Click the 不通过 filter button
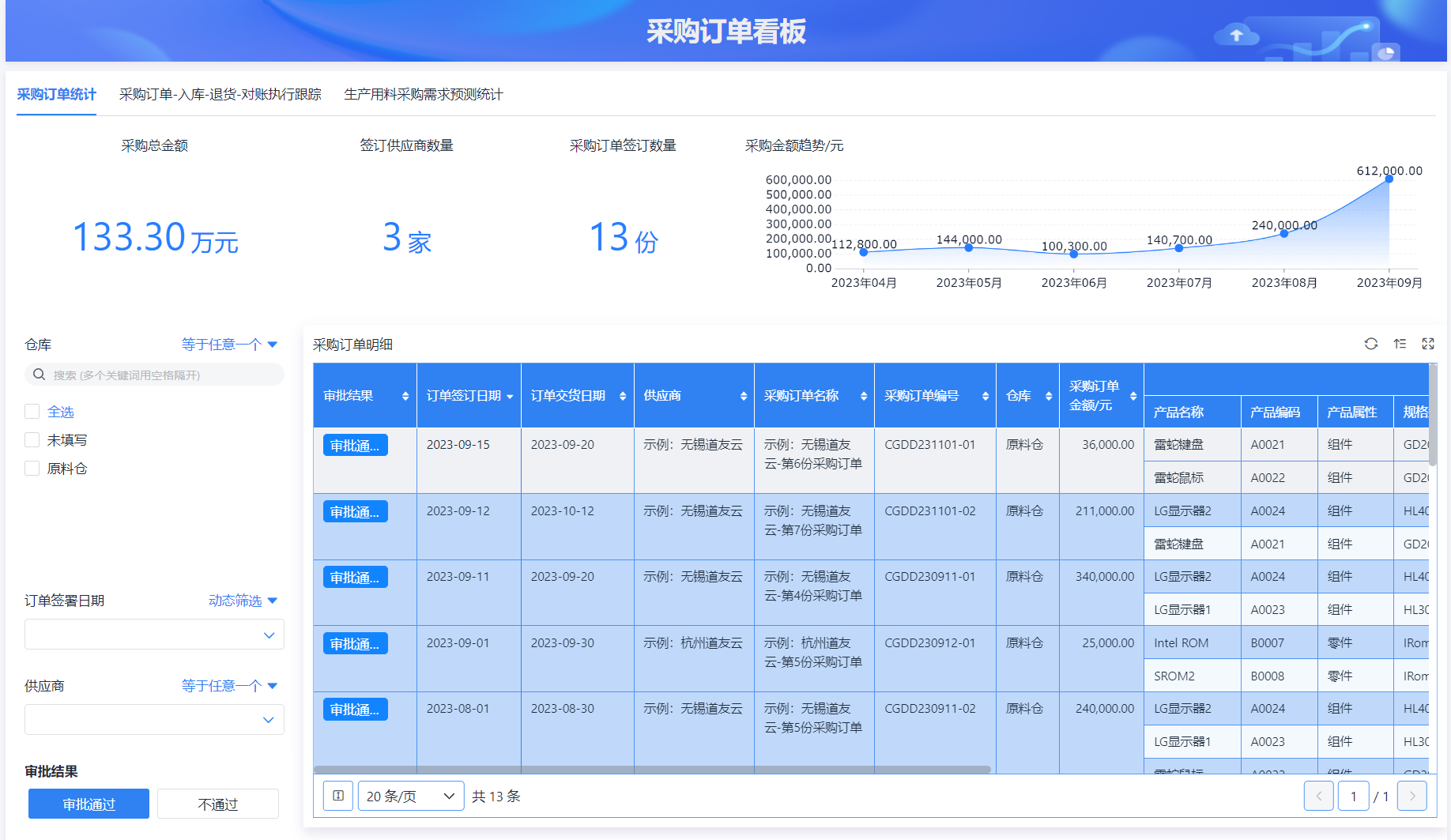Image resolution: width=1451 pixels, height=840 pixels. [x=217, y=804]
